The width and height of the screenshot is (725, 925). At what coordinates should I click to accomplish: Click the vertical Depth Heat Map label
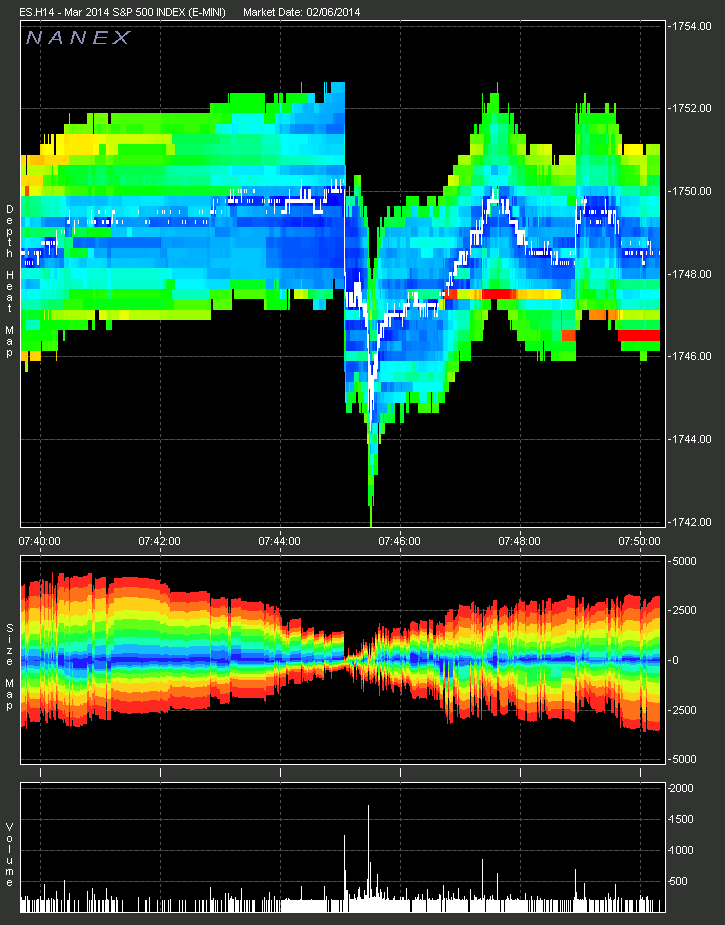pyautogui.click(x=10, y=270)
